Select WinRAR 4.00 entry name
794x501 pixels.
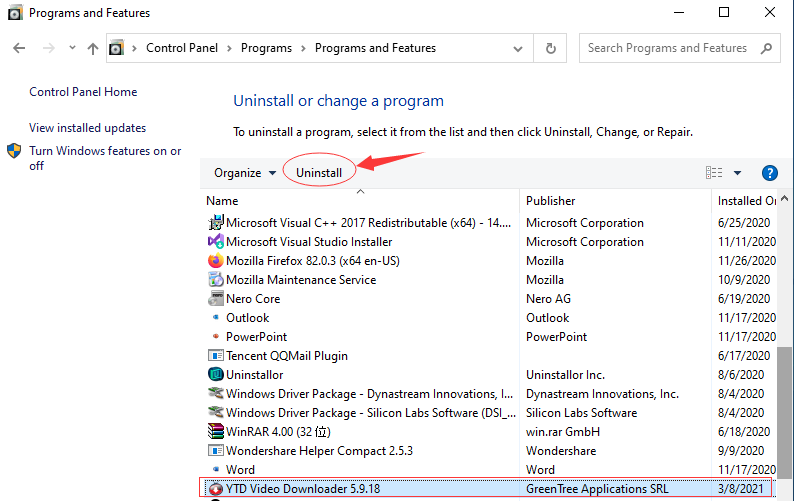[278, 432]
